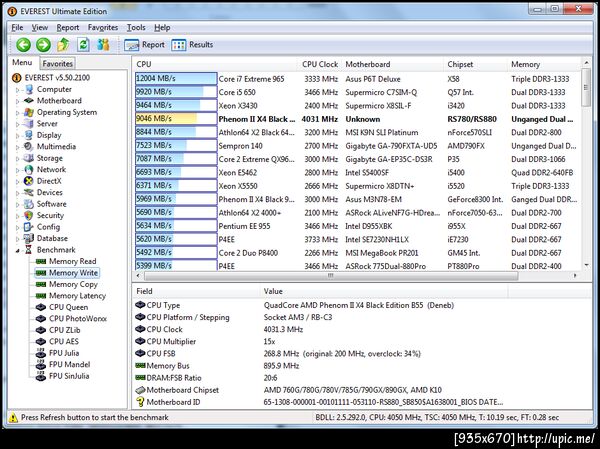
Task: Click vertical scrollbar down arrow of results
Action: 586,265
